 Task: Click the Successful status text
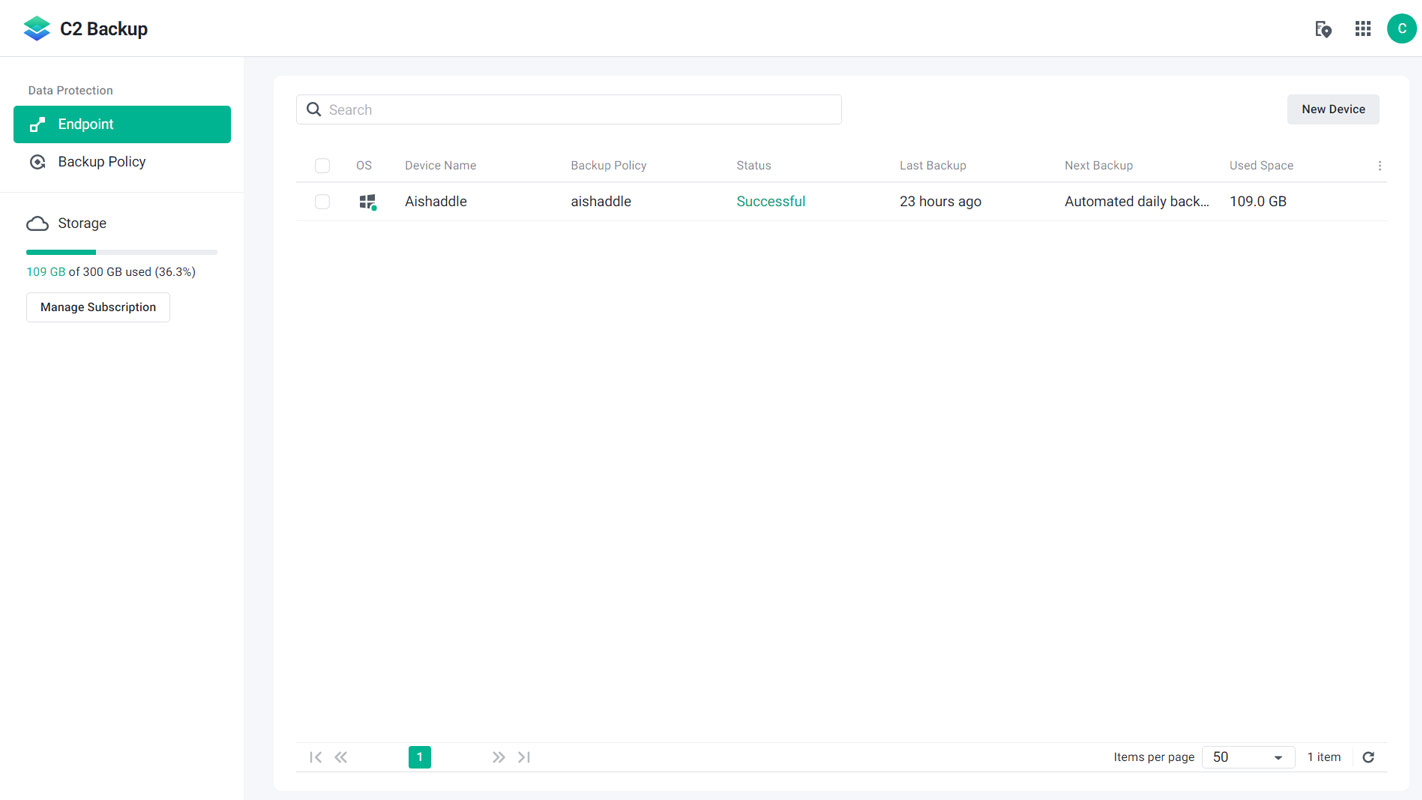771,202
